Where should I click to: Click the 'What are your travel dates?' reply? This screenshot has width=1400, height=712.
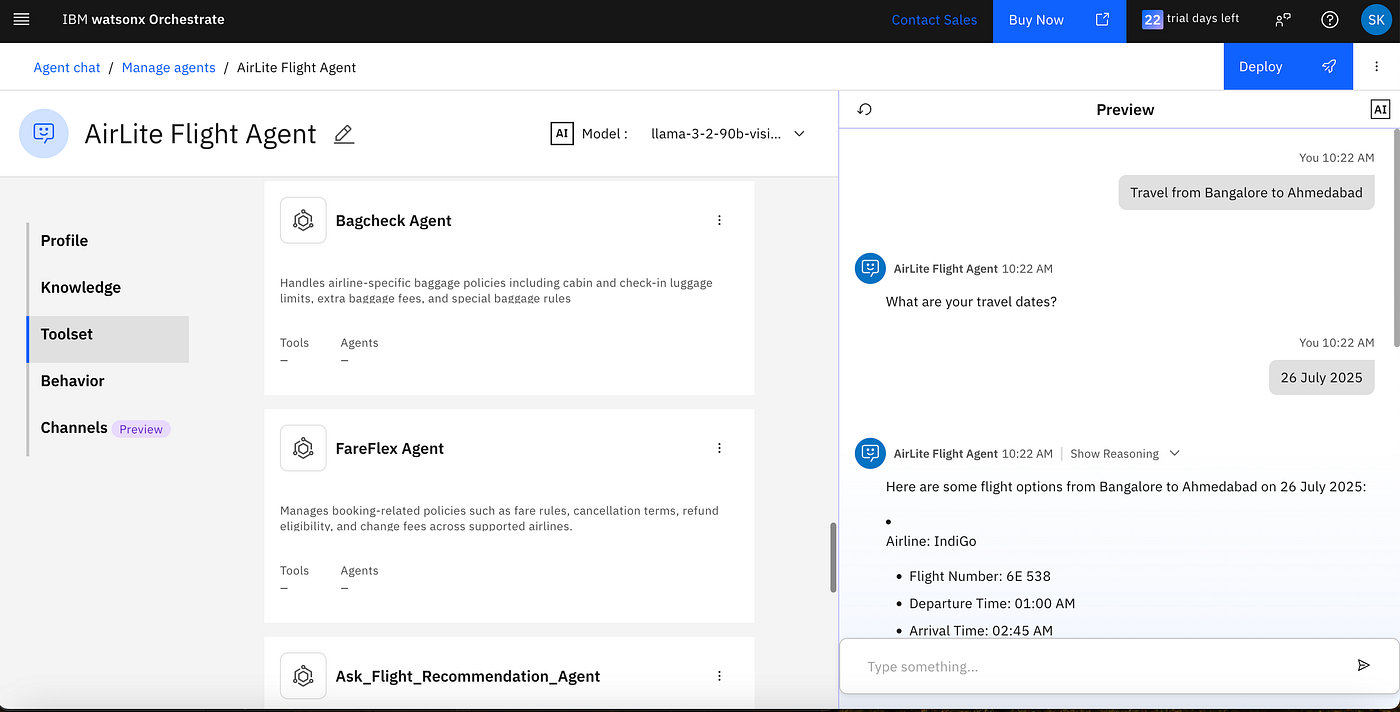pyautogui.click(x=971, y=301)
